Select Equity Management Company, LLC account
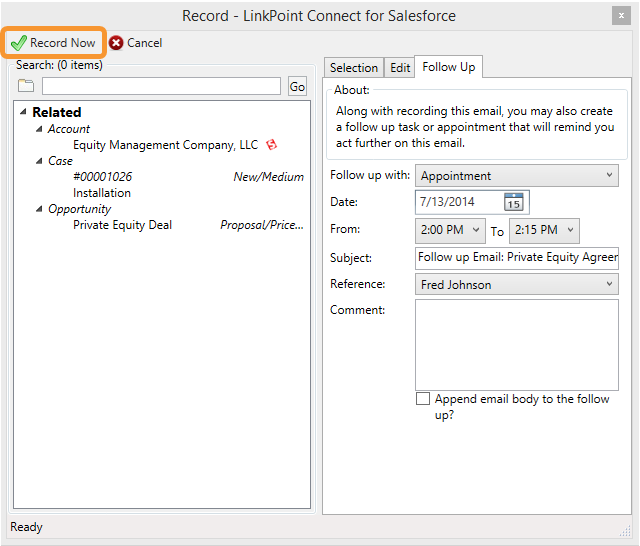This screenshot has width=640, height=546. tap(165, 145)
